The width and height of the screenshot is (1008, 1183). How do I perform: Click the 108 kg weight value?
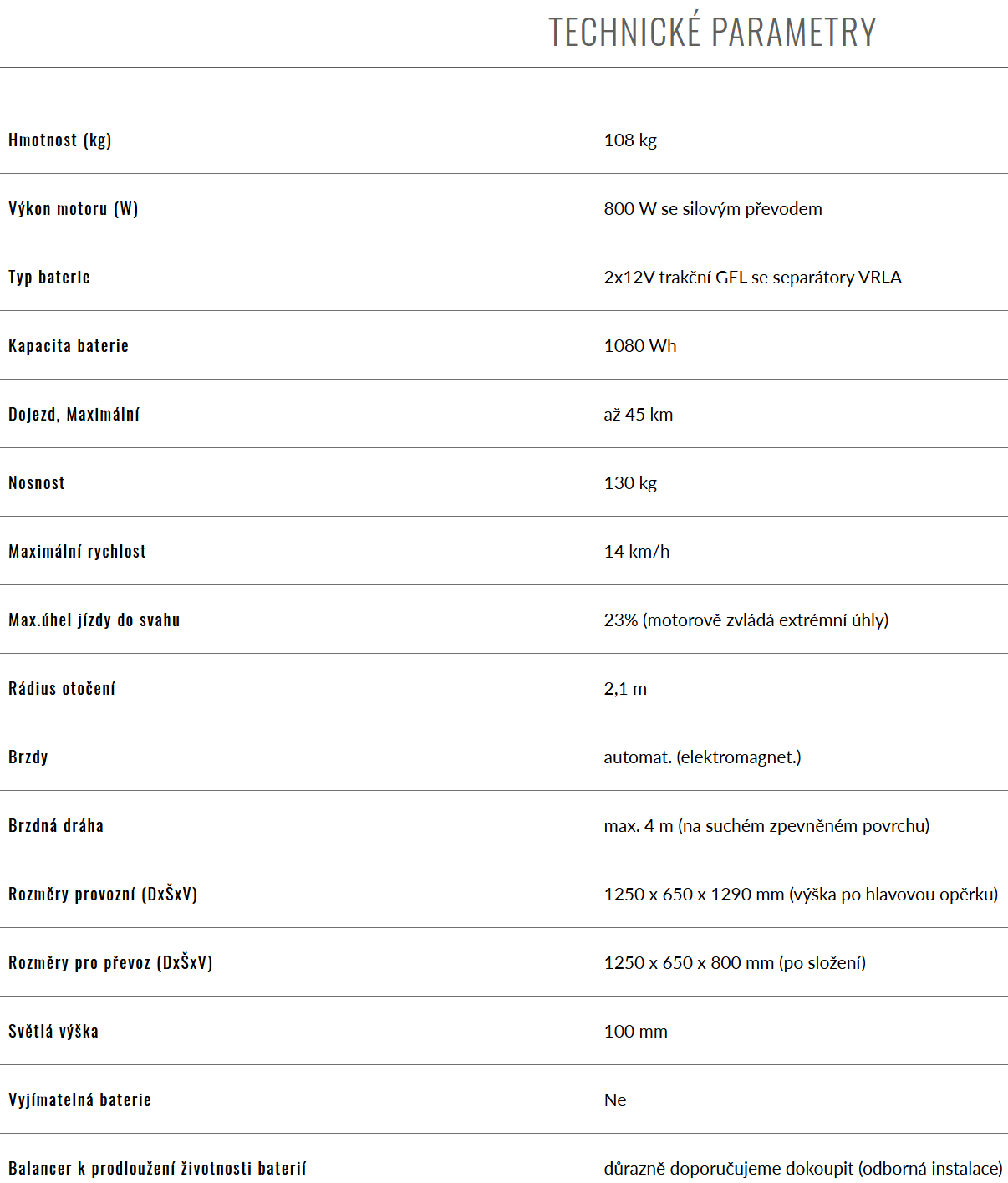630,140
